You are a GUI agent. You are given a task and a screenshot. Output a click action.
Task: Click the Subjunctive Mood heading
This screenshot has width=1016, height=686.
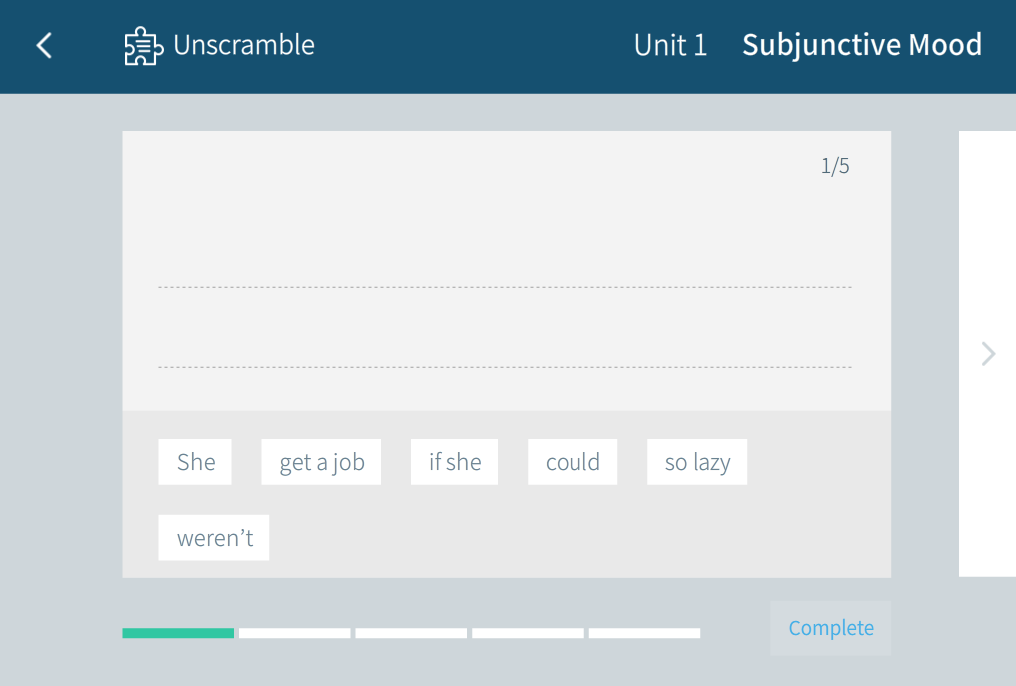[x=862, y=46]
